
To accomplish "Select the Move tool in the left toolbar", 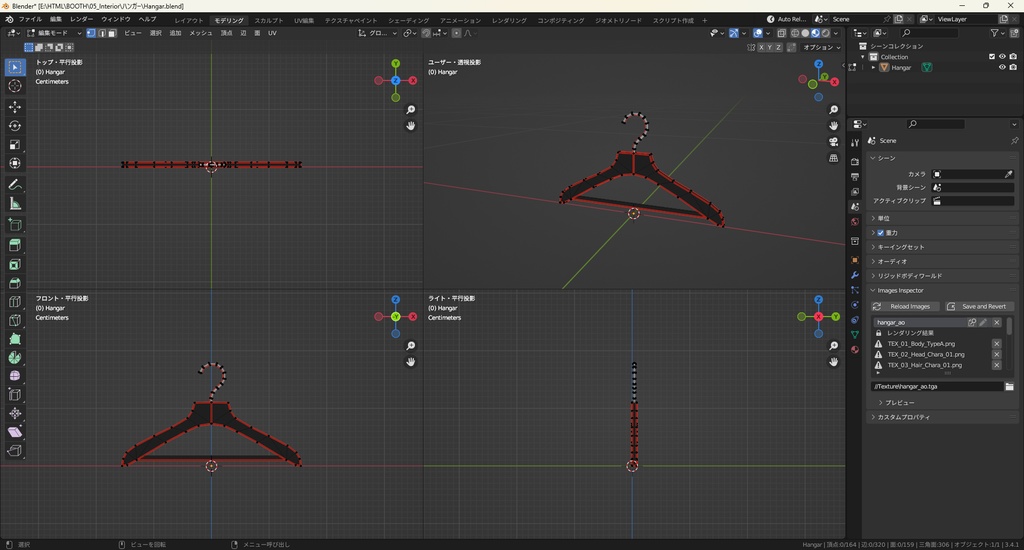I will pos(15,106).
